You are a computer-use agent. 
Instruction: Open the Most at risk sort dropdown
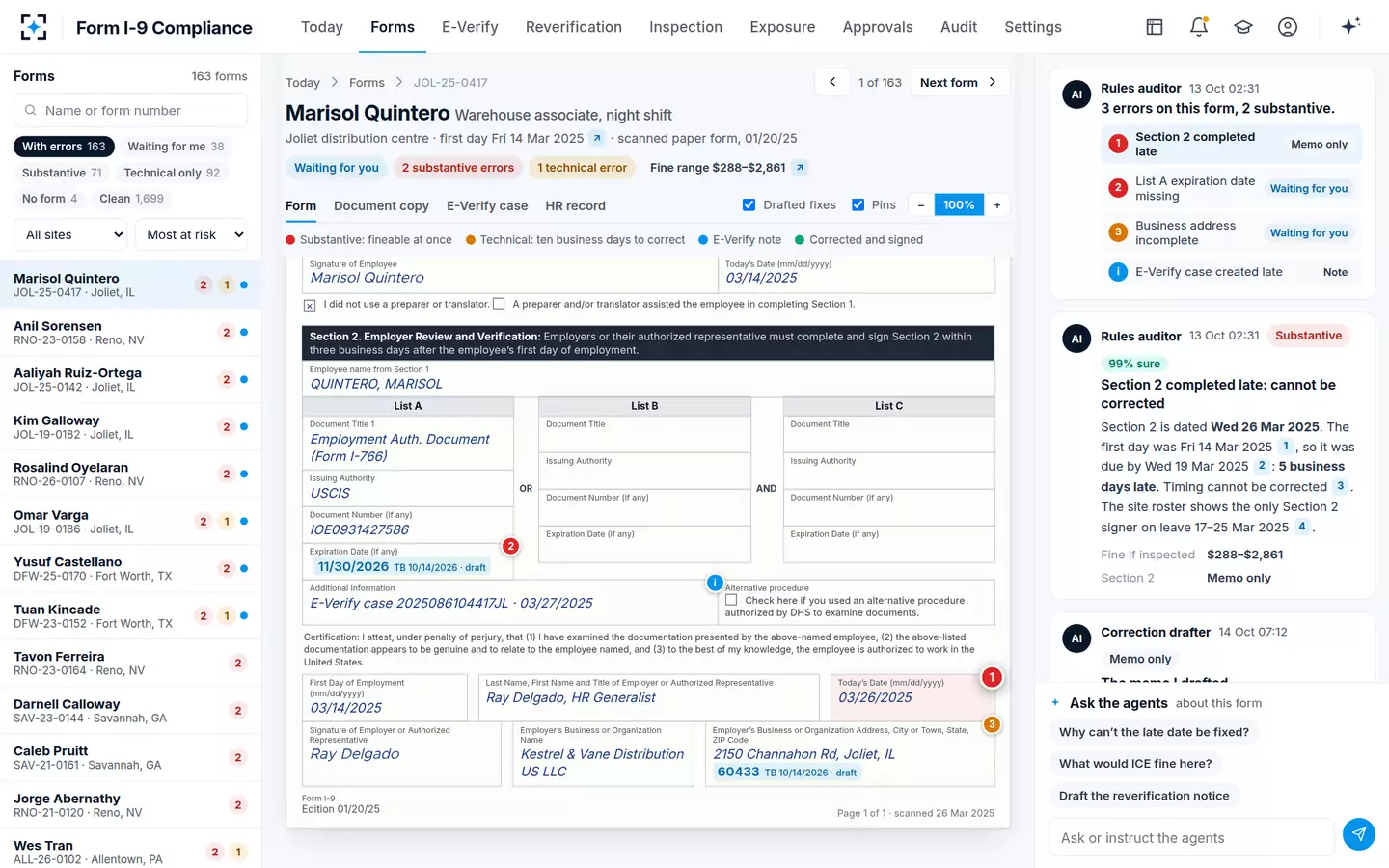pos(191,234)
